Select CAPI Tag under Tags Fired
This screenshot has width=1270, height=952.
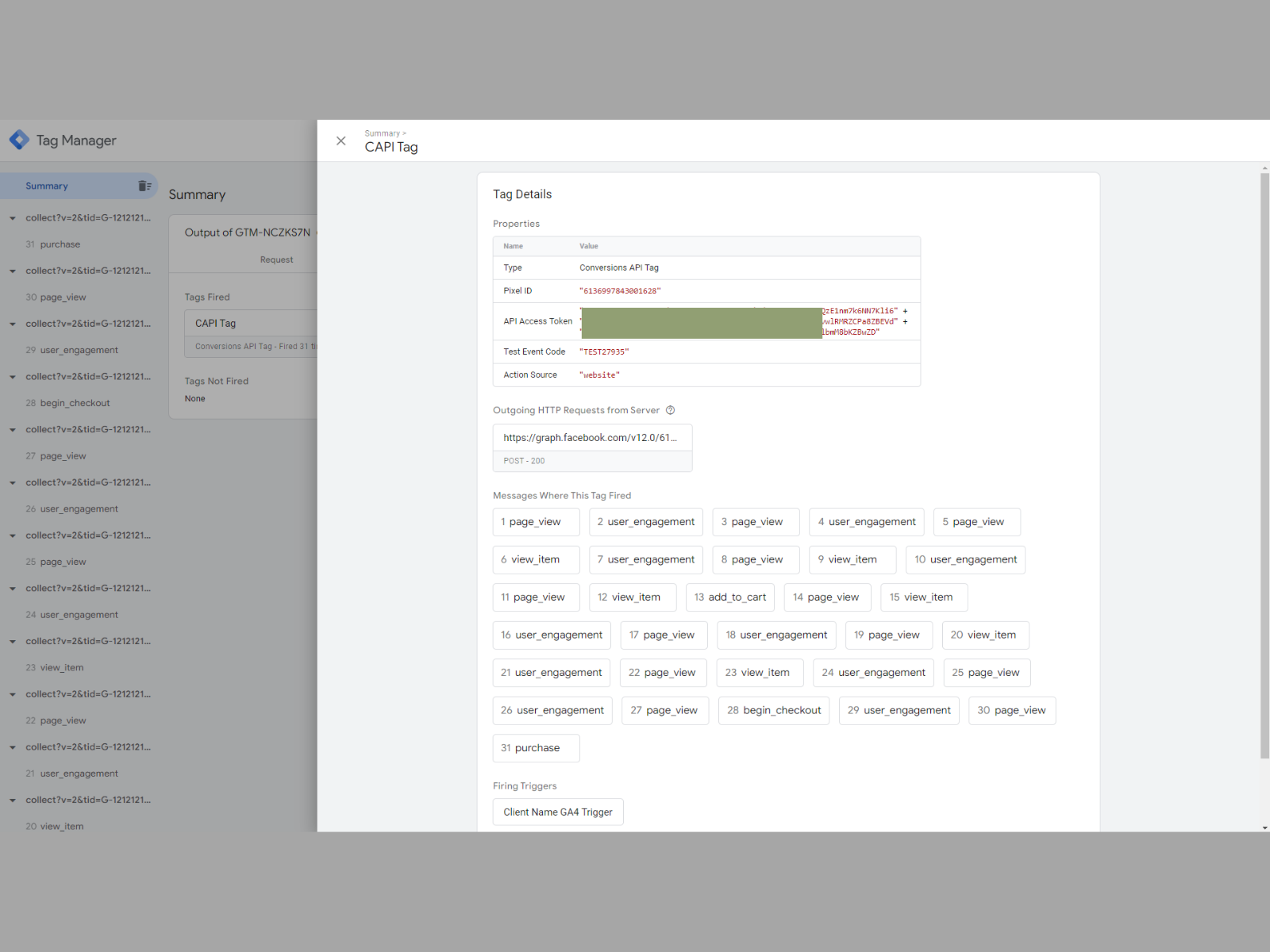(x=215, y=323)
